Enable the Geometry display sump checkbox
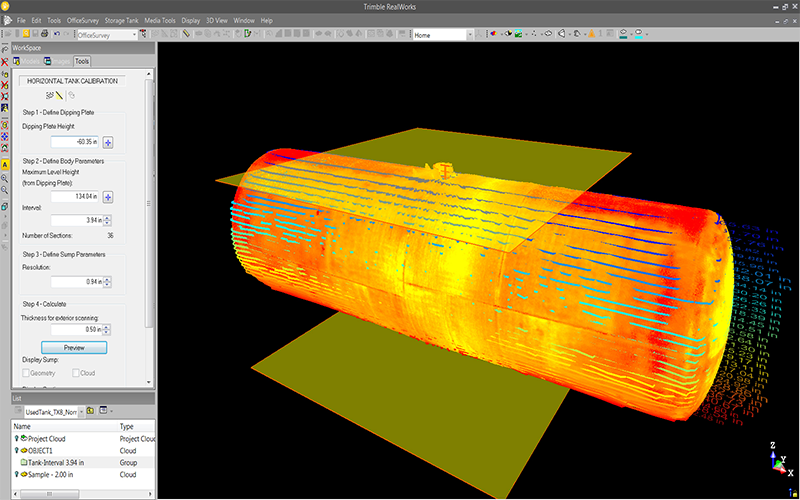Screen dimensions: 800x500 click(26, 373)
